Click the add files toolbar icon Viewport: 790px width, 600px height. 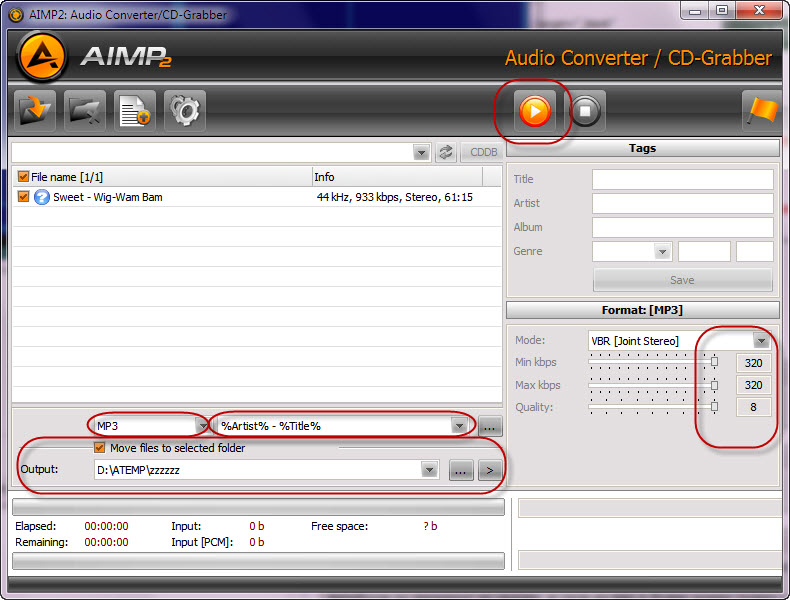point(35,111)
